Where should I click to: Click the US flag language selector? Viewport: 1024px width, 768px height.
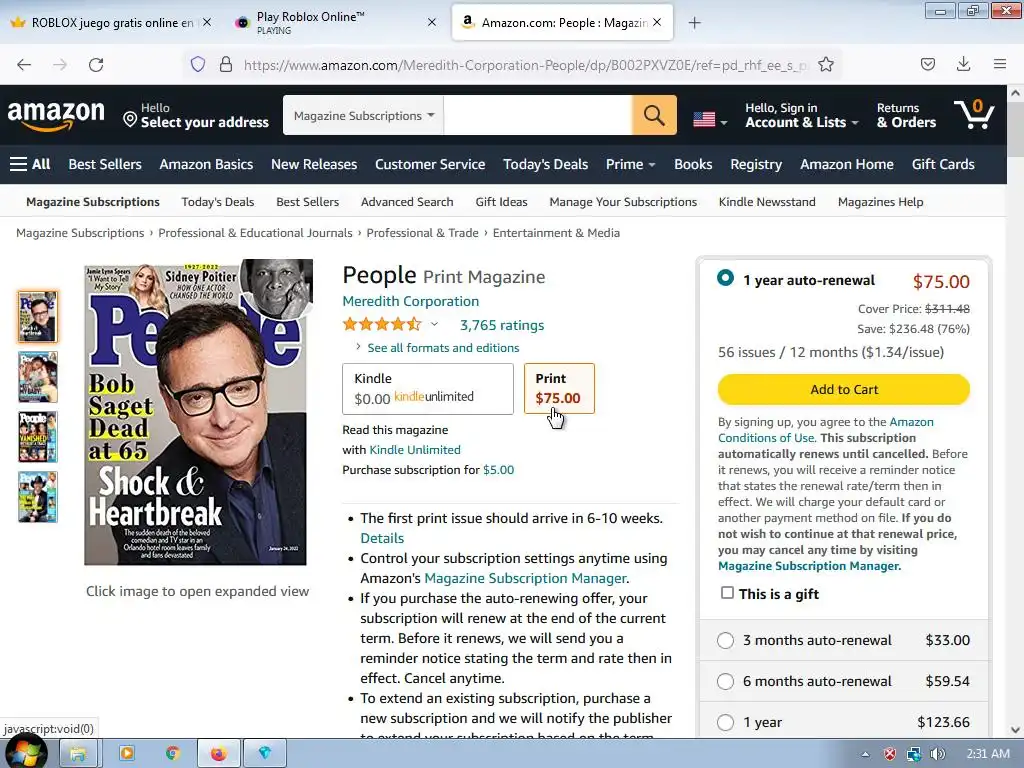(x=709, y=120)
